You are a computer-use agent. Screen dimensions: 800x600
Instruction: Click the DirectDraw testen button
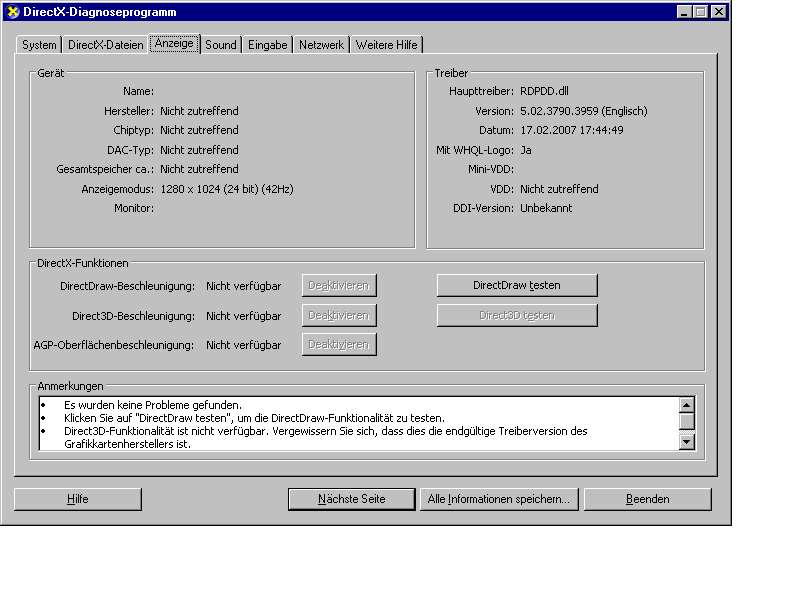coord(517,285)
